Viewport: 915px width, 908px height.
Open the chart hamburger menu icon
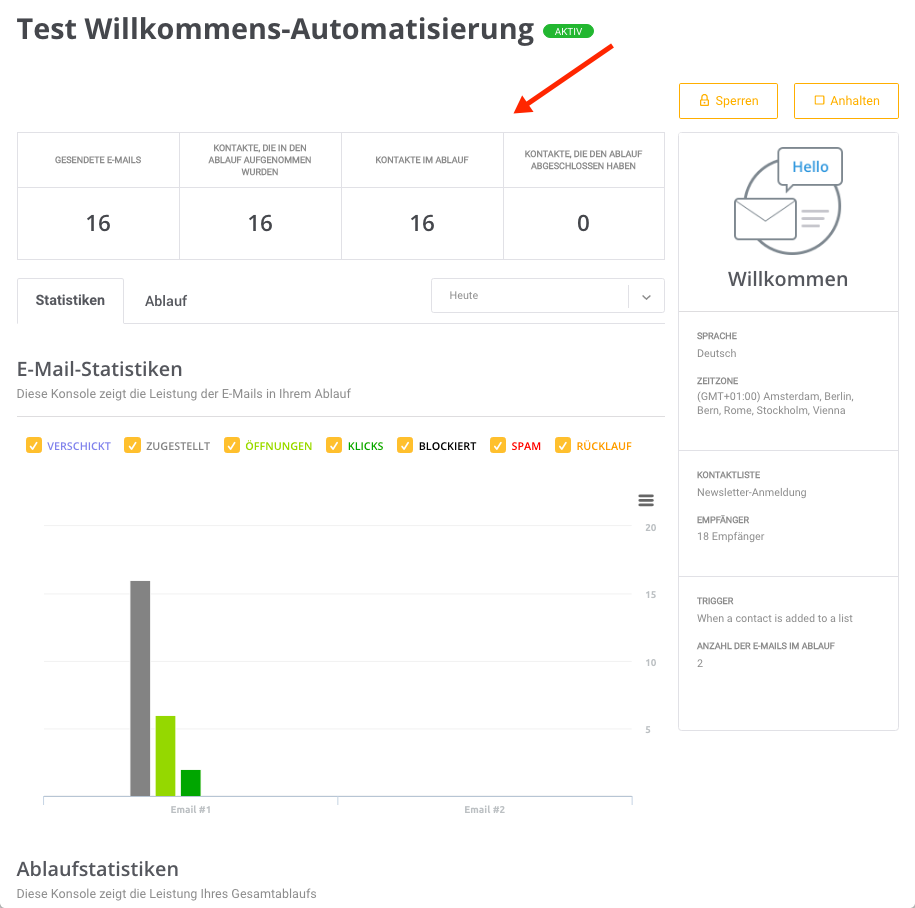(645, 500)
